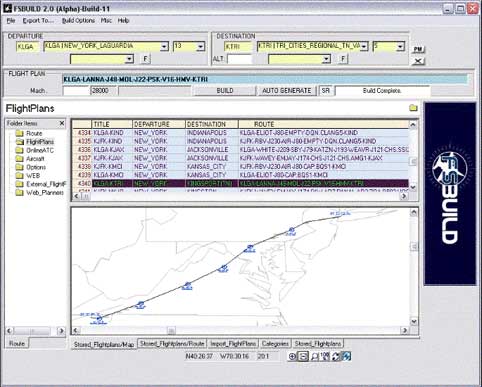Click the PM button
Screen dimensions: 482x387
pos(418,49)
